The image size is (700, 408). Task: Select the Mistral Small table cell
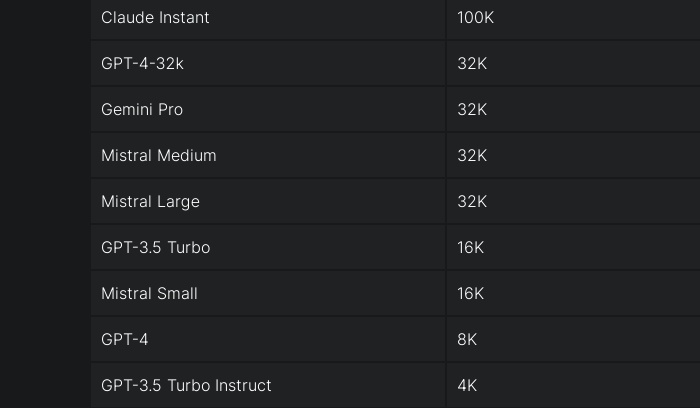point(149,294)
